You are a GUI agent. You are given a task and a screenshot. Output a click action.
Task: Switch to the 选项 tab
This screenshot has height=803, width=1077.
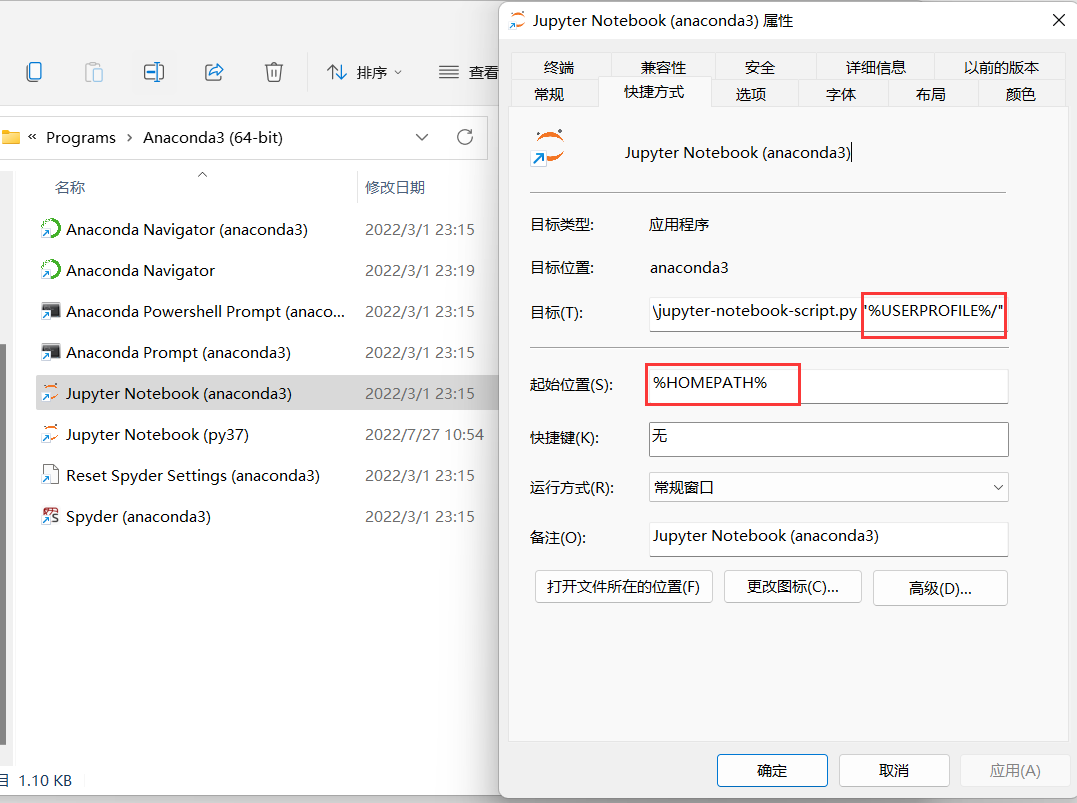pyautogui.click(x=750, y=94)
